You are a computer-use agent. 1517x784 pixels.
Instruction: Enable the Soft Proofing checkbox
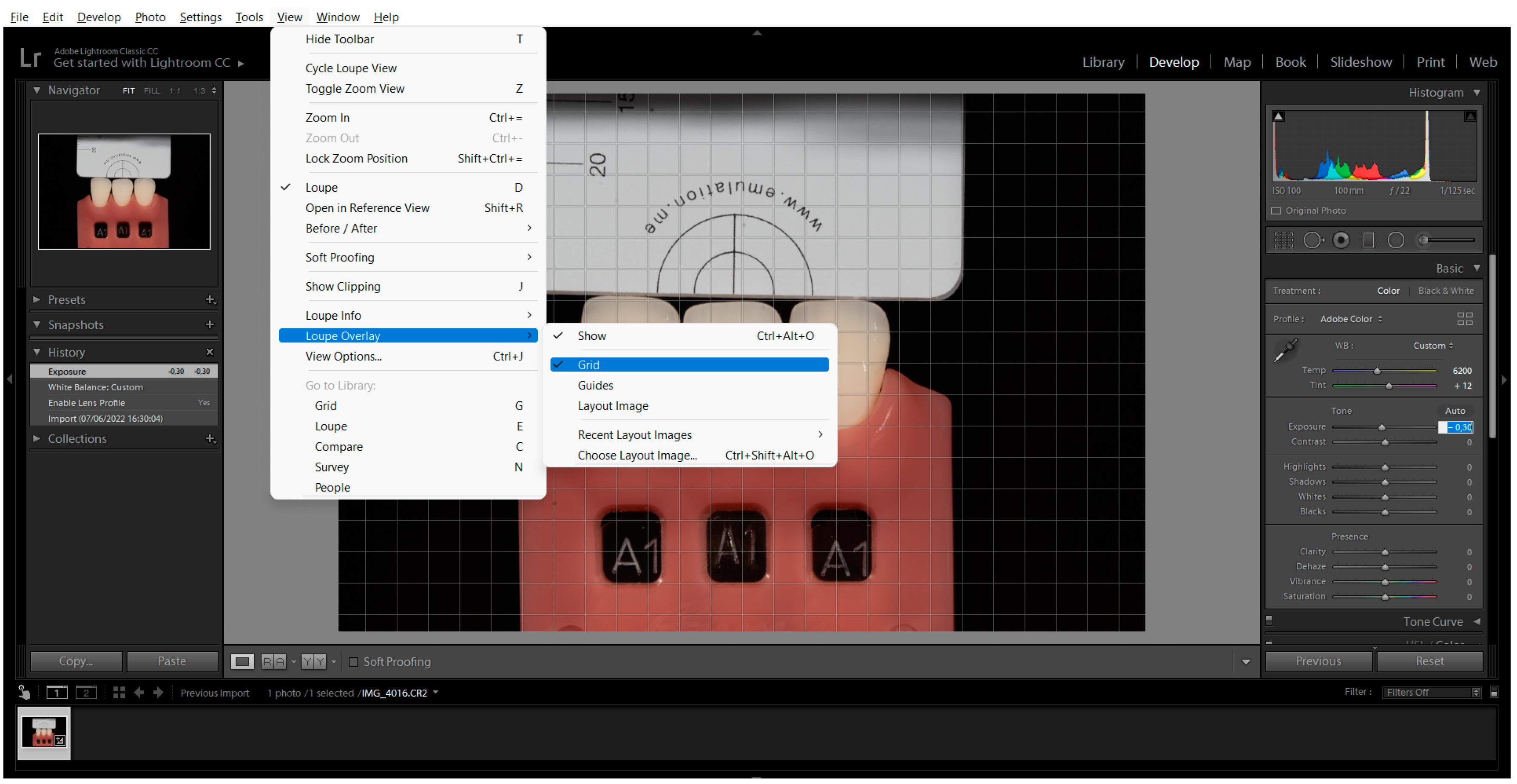click(353, 662)
